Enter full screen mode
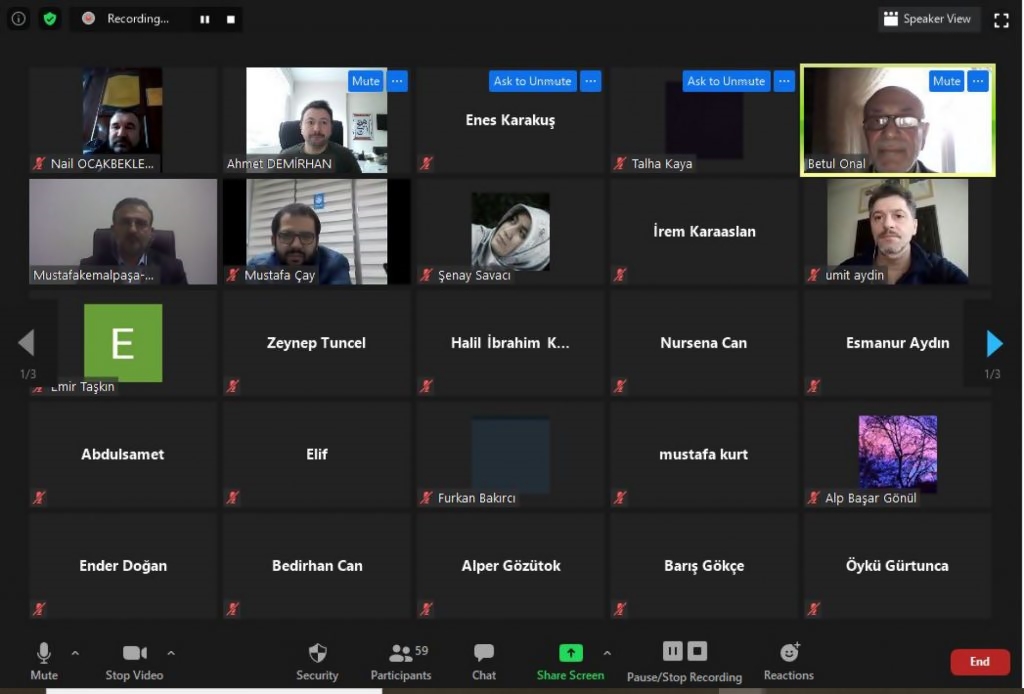The width and height of the screenshot is (1024, 694). click(x=1001, y=20)
